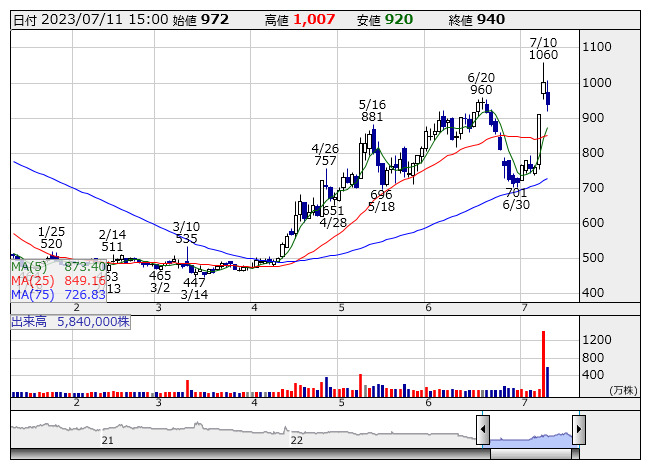Click the 始値 972 value in header
The height and width of the screenshot is (470, 653).
(201, 20)
